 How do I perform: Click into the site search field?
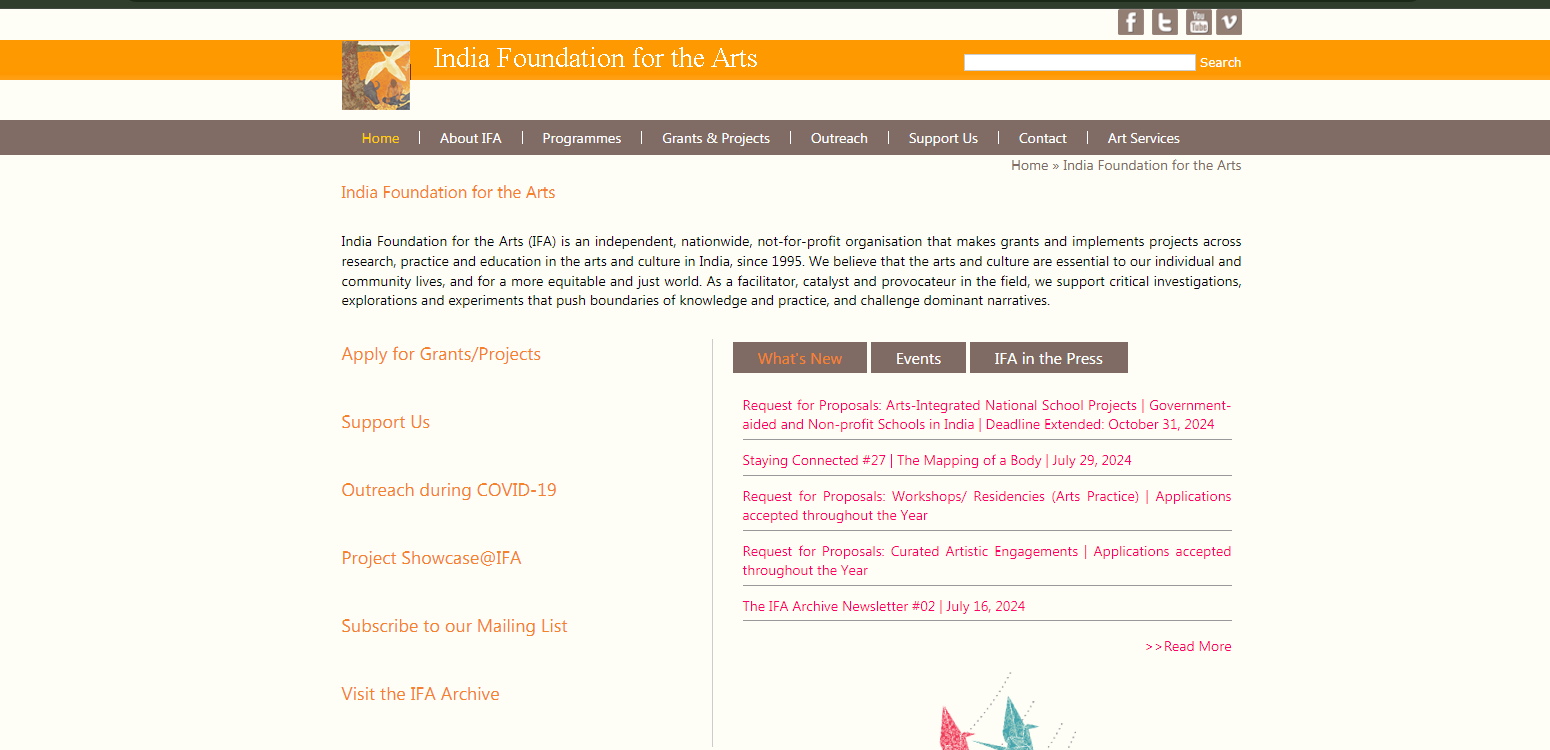click(x=1078, y=62)
